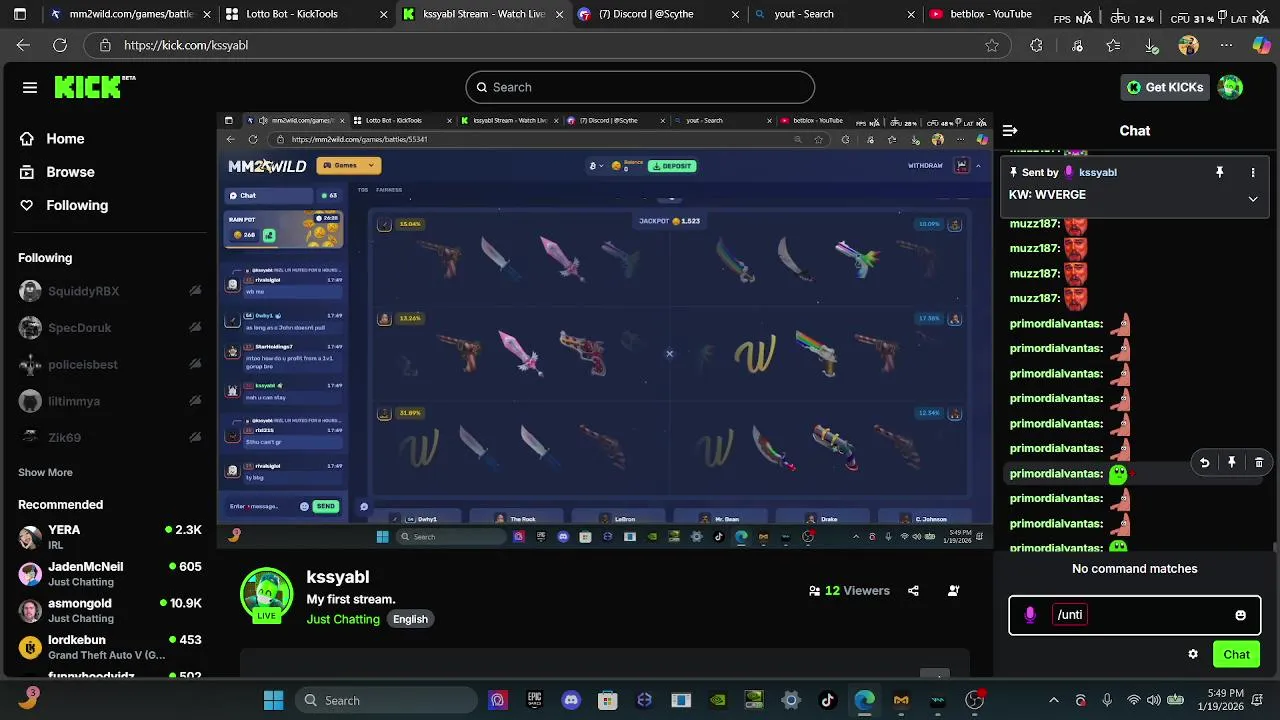Open asmongold recommended channel
Screen dimensions: 1280x720
(110, 611)
